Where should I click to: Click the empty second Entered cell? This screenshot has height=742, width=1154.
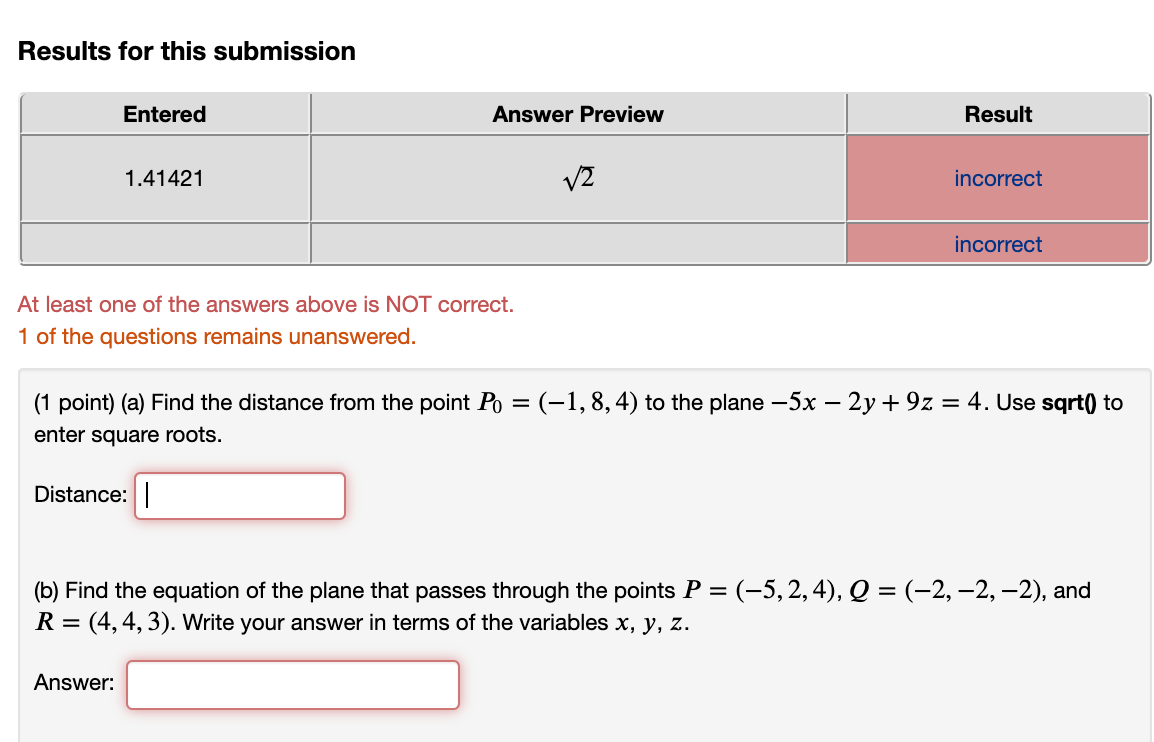click(x=164, y=243)
